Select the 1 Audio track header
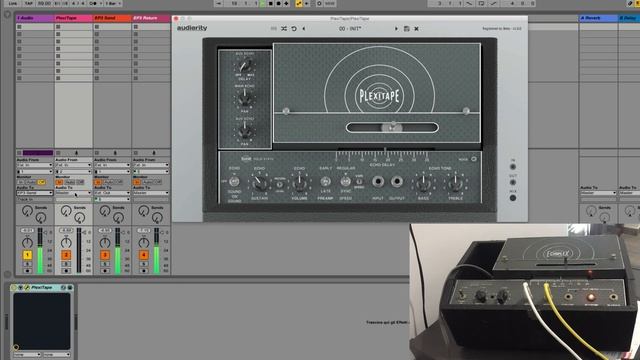640x360 pixels. click(35, 18)
